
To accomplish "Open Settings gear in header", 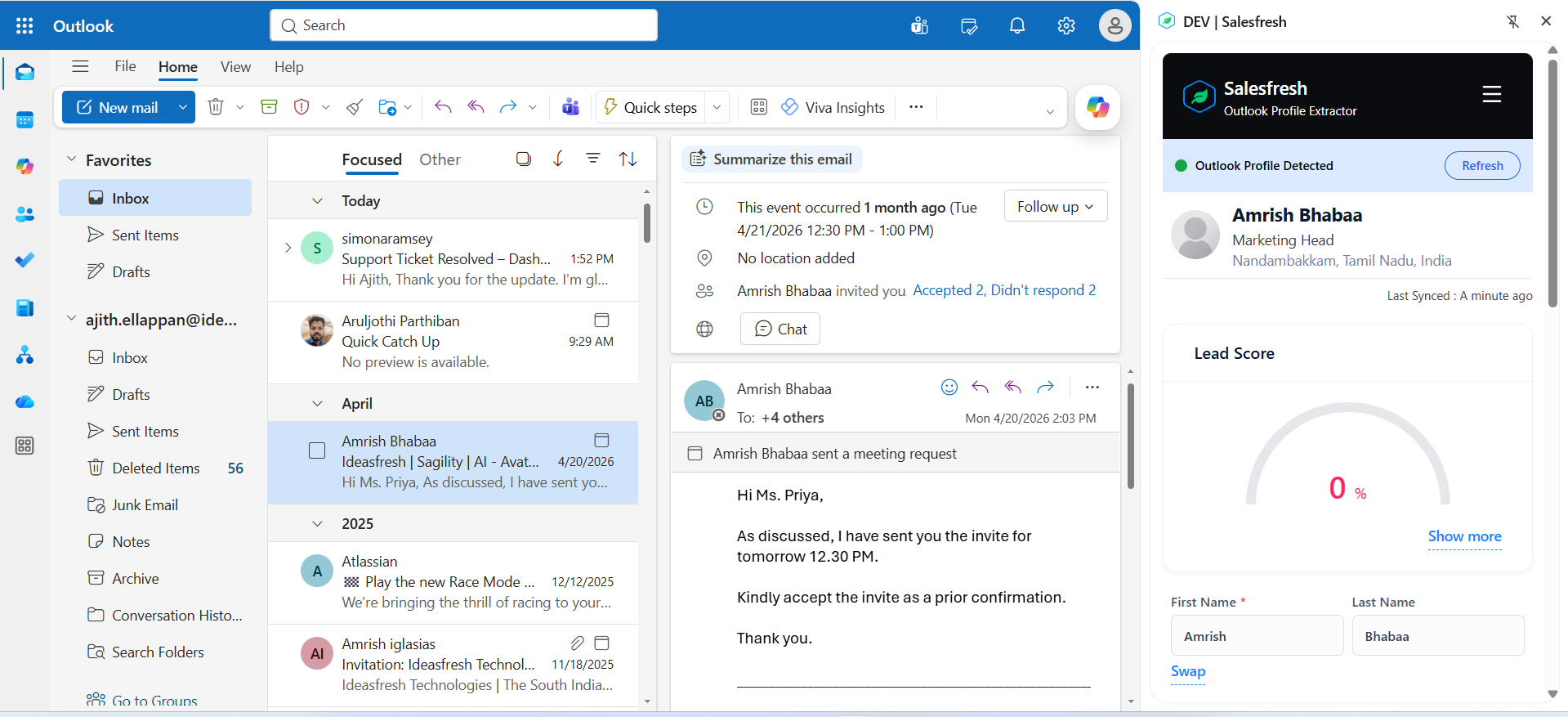I will coord(1066,25).
